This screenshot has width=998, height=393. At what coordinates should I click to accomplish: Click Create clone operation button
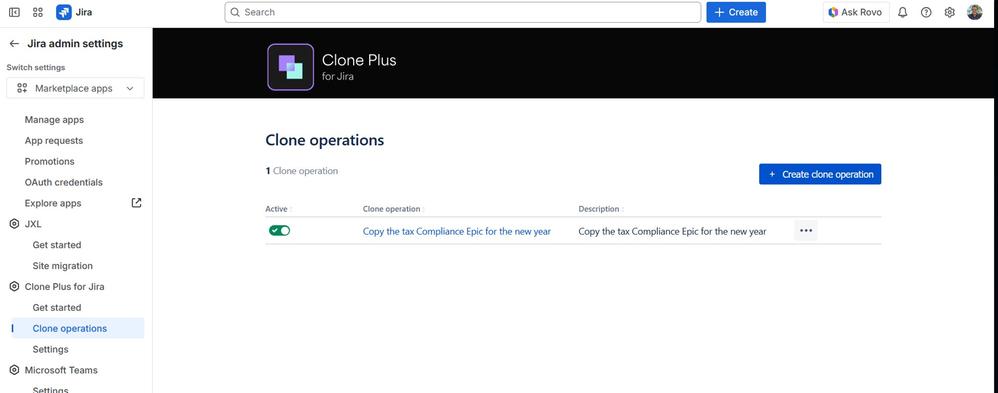pyautogui.click(x=820, y=174)
